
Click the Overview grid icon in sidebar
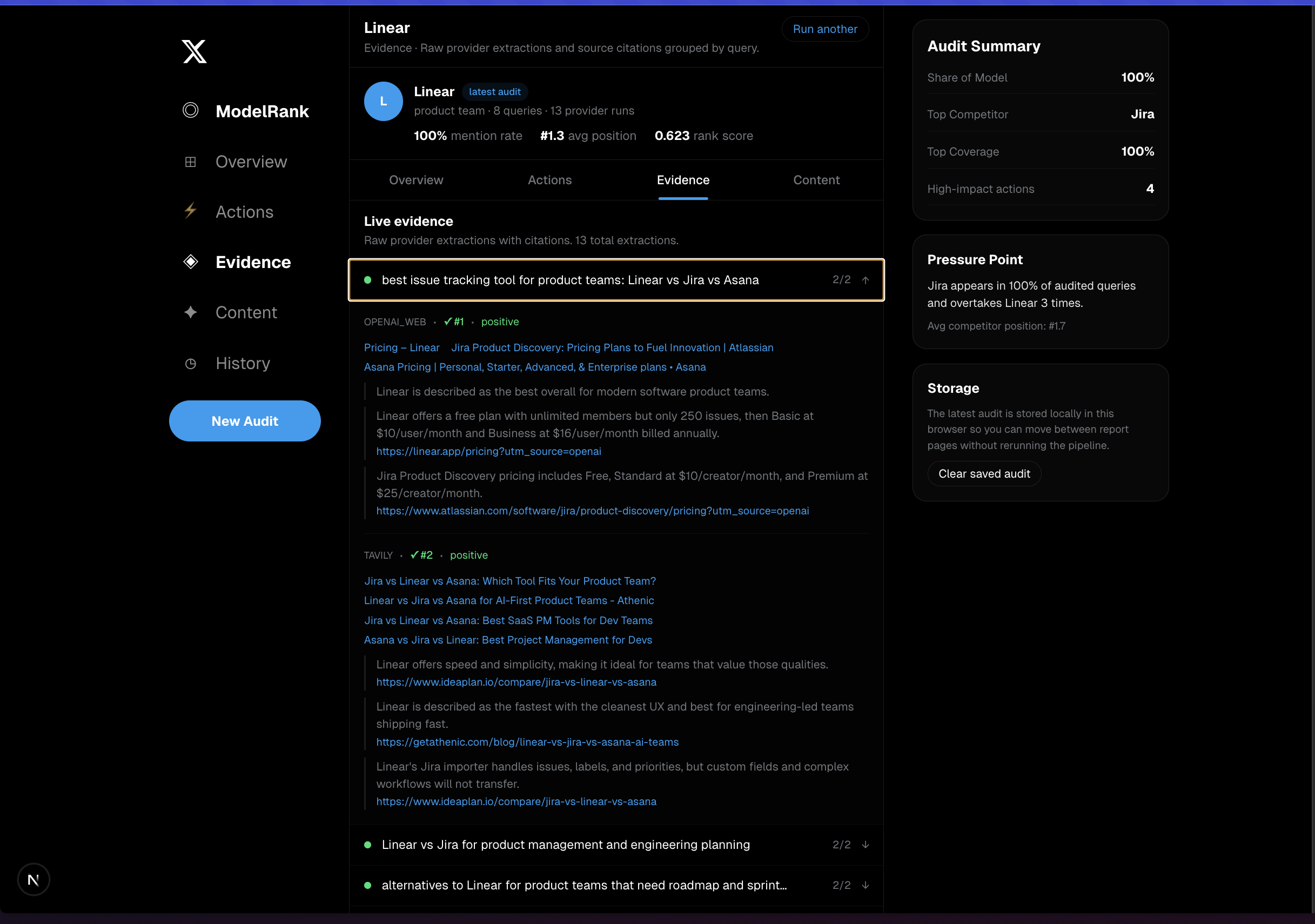[x=191, y=162]
